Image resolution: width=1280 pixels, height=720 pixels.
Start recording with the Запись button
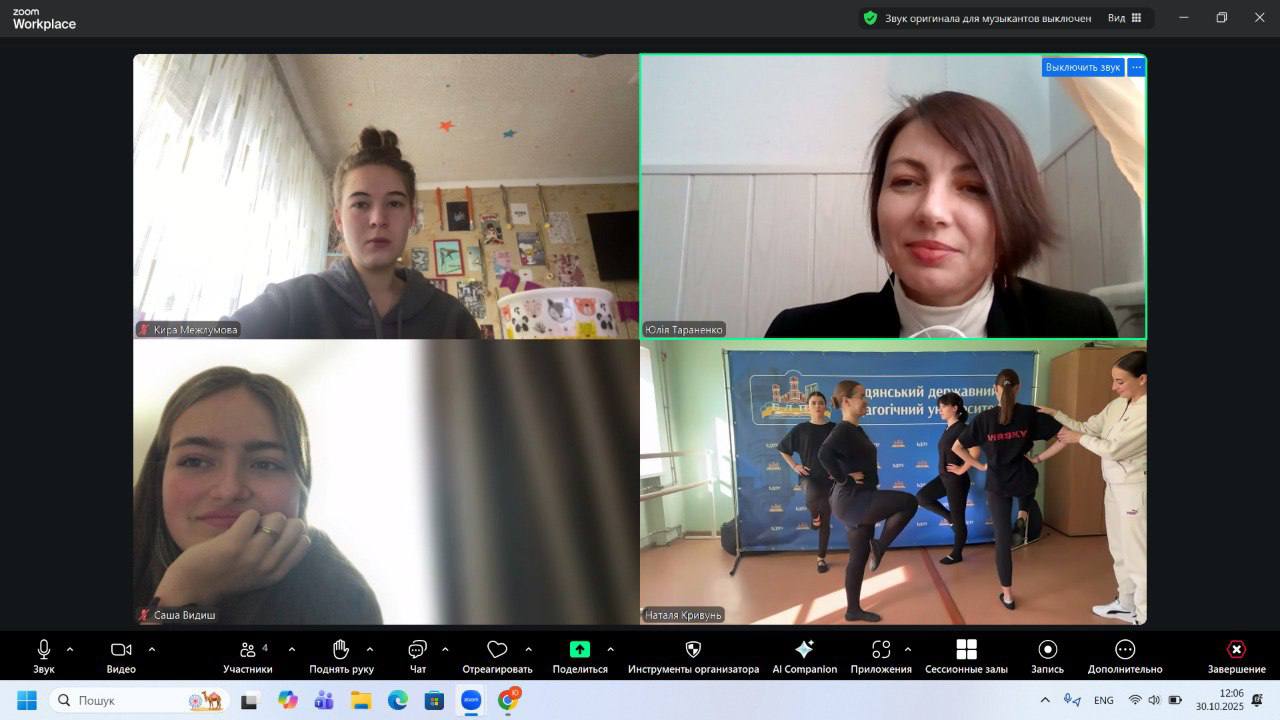tap(1047, 656)
